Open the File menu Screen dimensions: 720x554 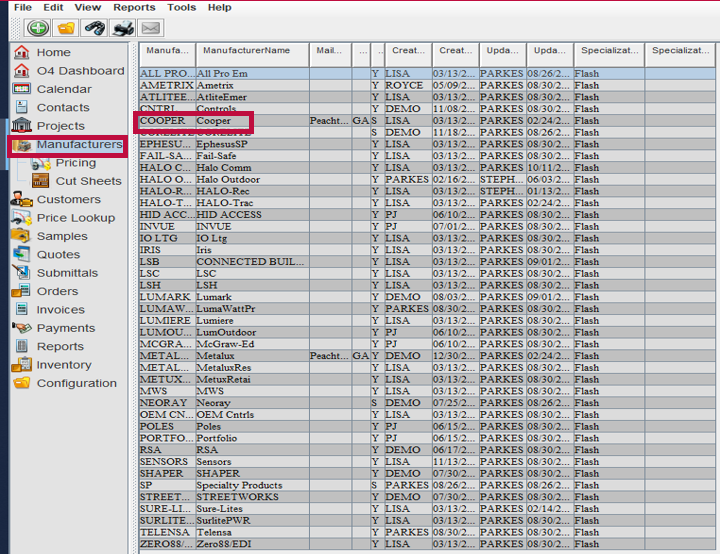coord(23,7)
